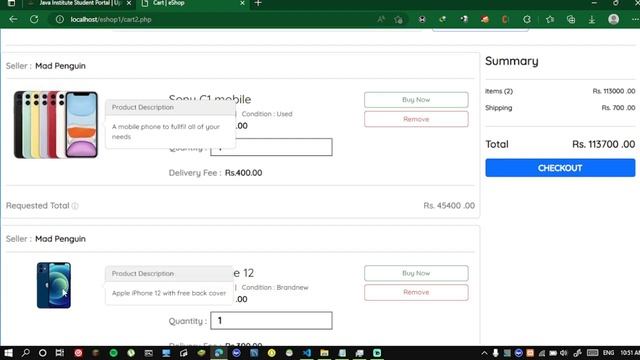This screenshot has width=640, height=360.
Task: Open browser Downloads
Action: pyautogui.click(x=592, y=19)
